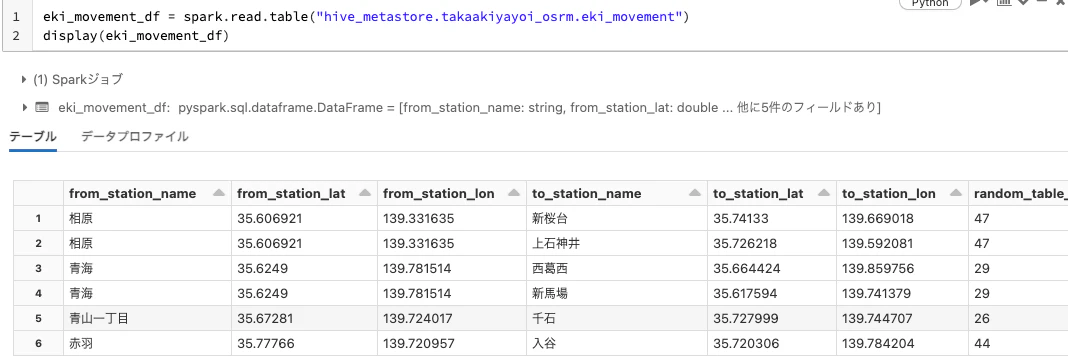This screenshot has width=1068, height=360.
Task: Select row number 2 in table
Action: click(x=39, y=244)
